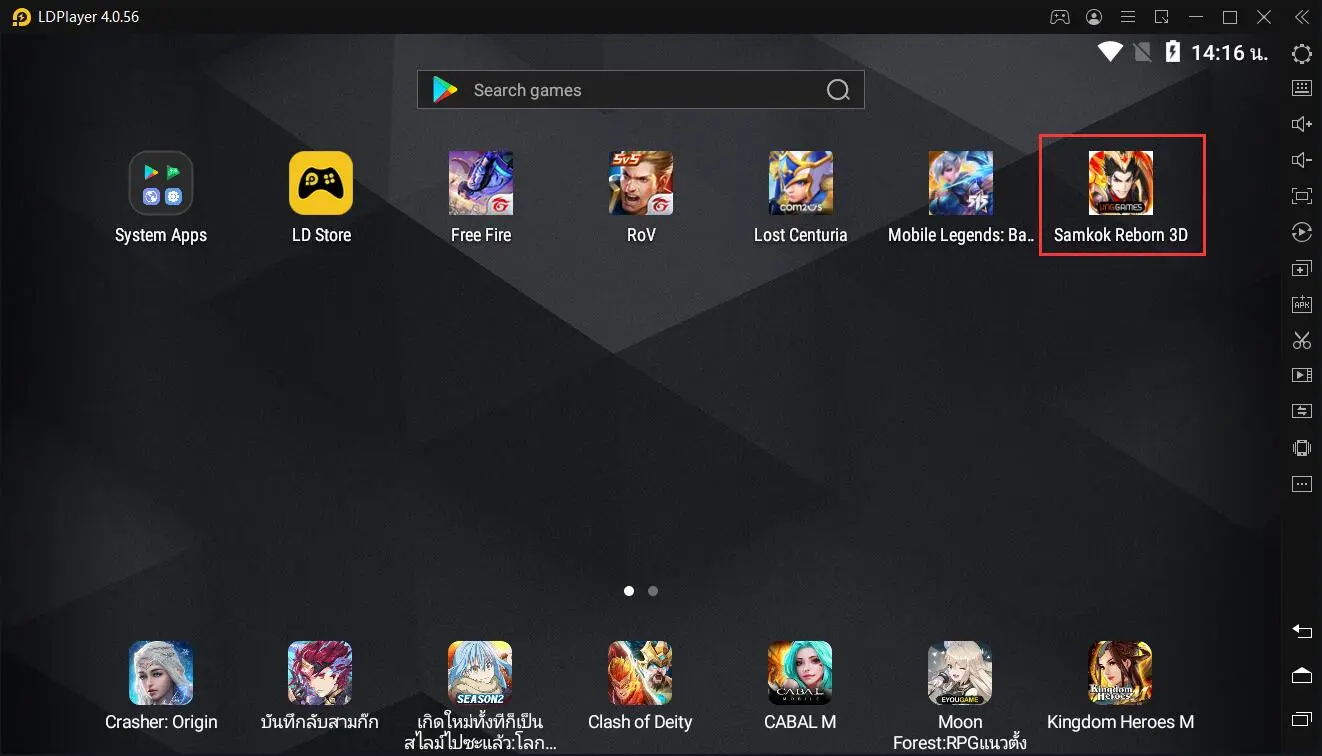Minimize the LDPlayer window

point(1196,17)
